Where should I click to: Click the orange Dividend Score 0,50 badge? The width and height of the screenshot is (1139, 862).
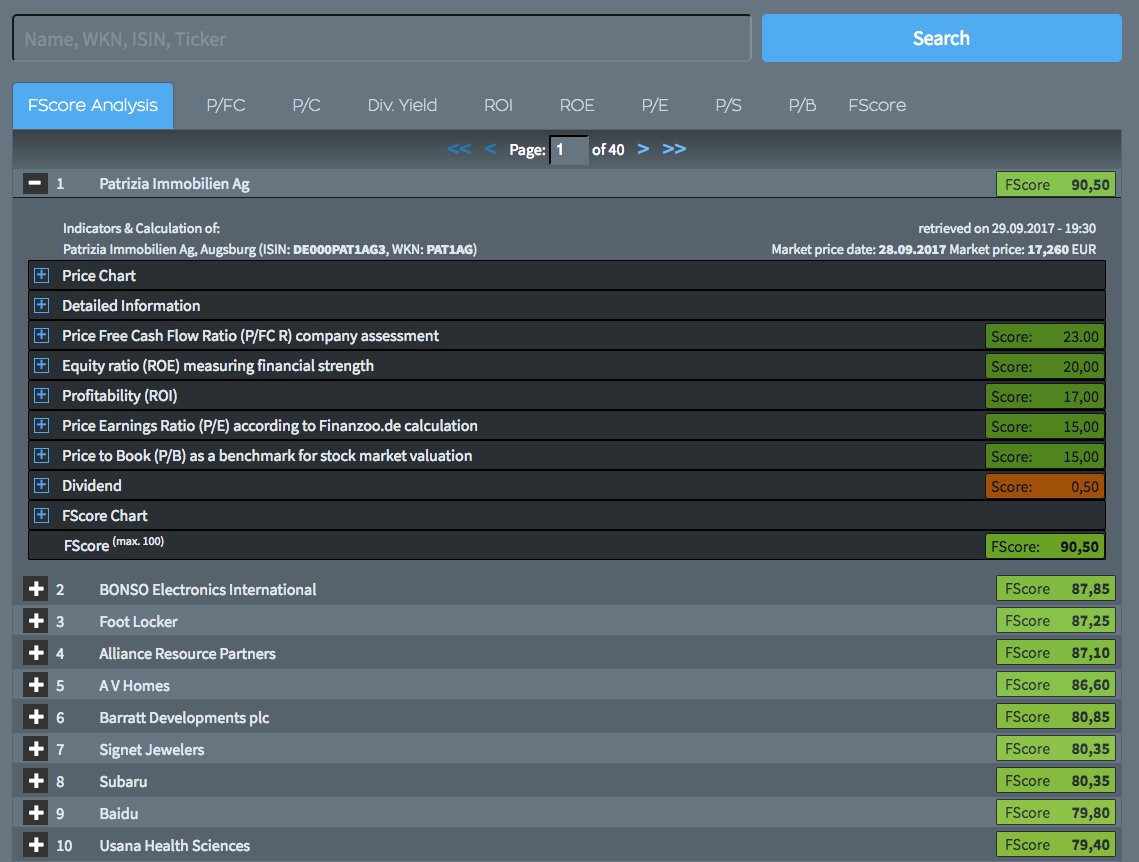1045,487
